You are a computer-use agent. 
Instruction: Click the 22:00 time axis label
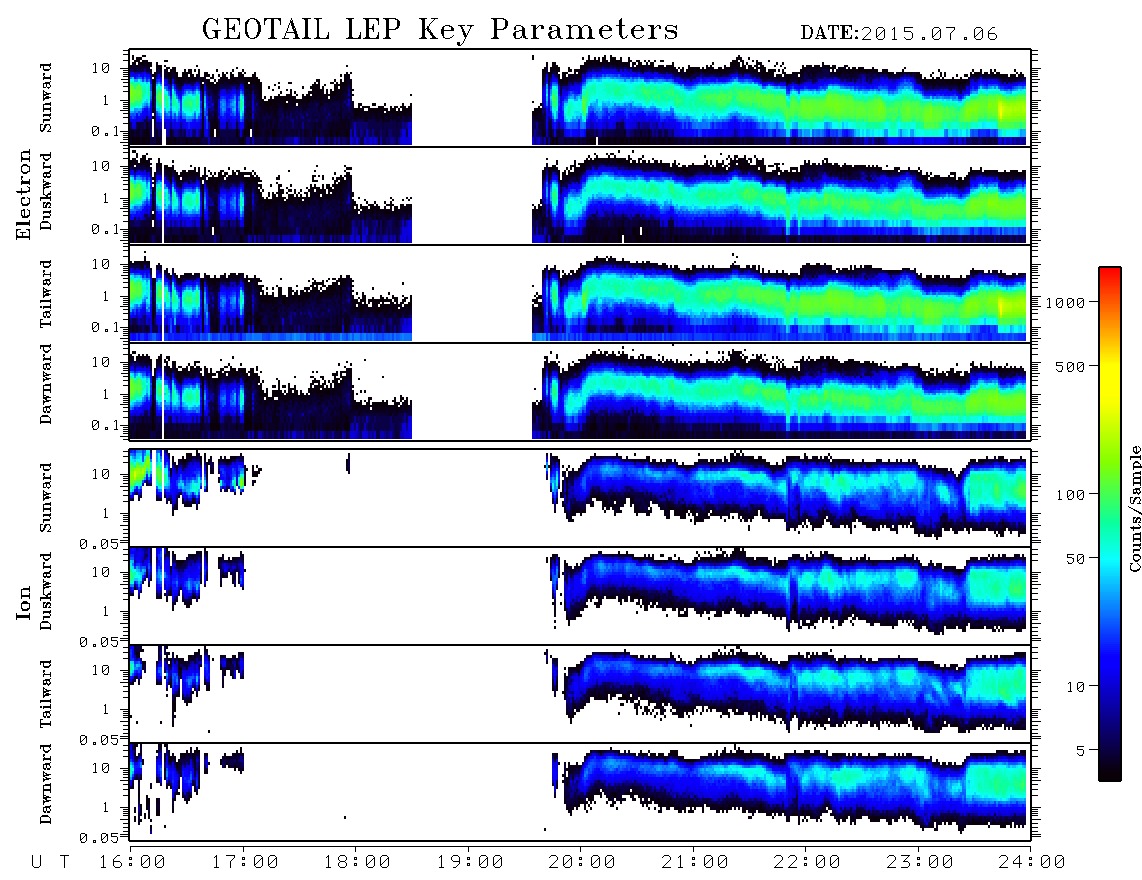(807, 863)
